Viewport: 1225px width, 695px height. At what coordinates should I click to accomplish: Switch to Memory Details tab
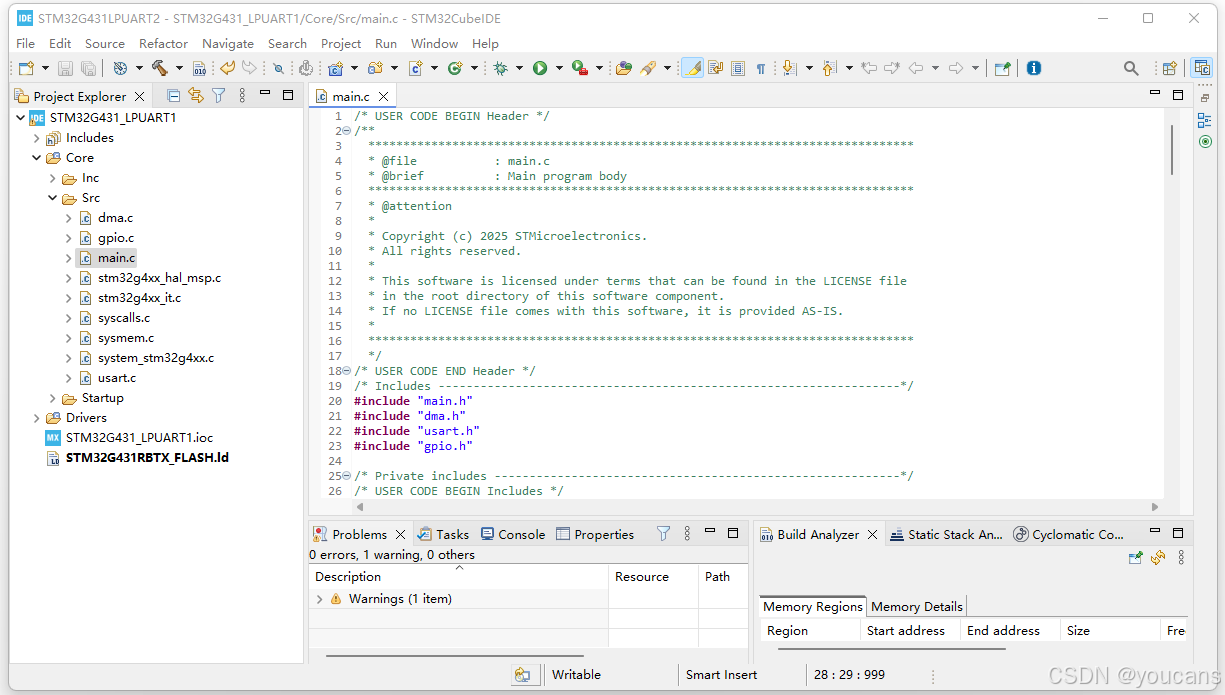tap(916, 606)
